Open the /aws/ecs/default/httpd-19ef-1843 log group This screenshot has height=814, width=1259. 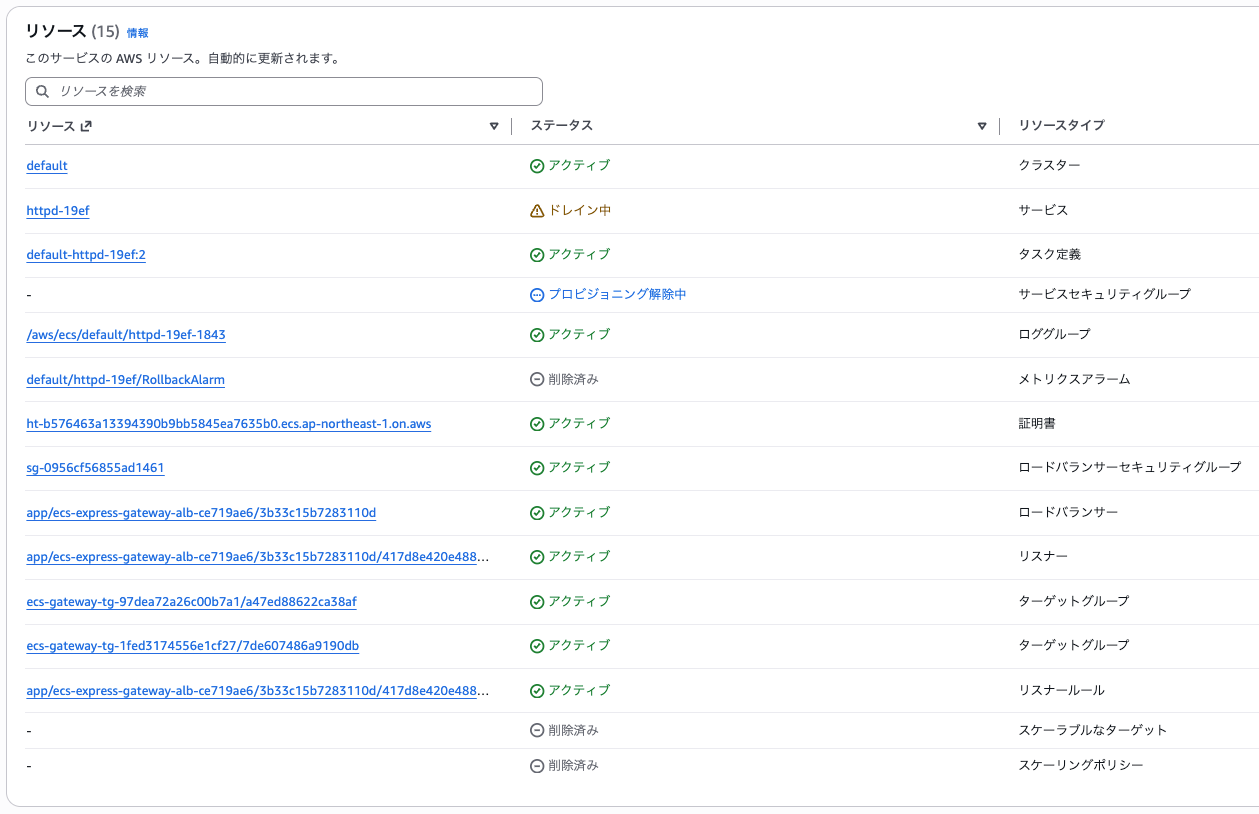point(126,335)
